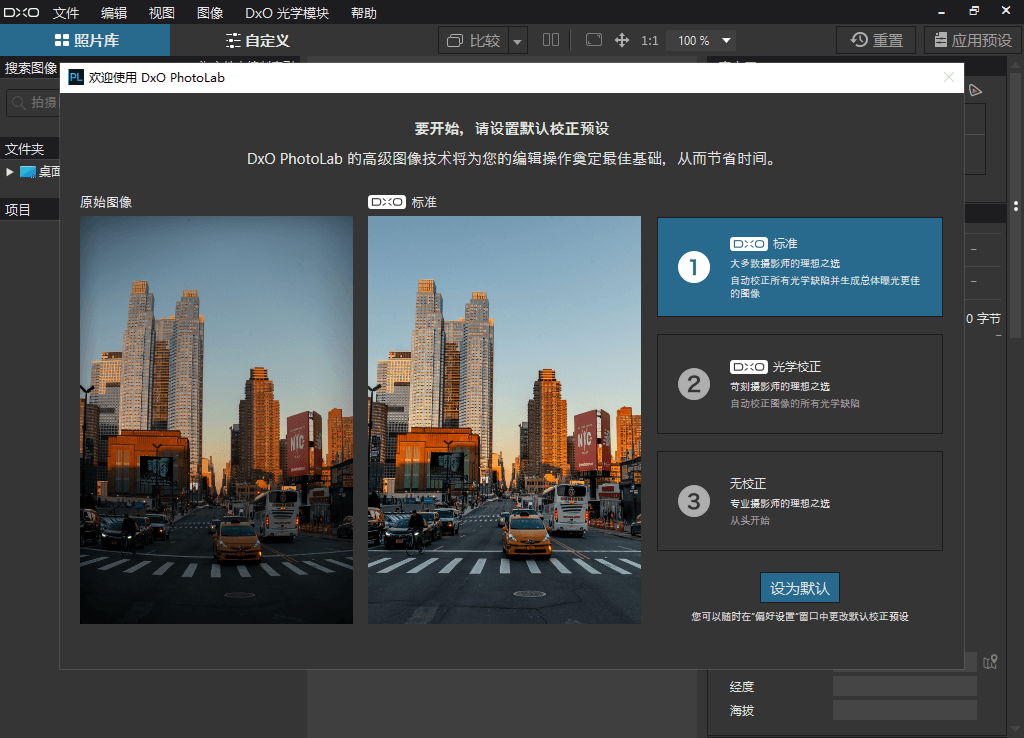1024x738 pixels.
Task: Restore down the main window
Action: 974,11
